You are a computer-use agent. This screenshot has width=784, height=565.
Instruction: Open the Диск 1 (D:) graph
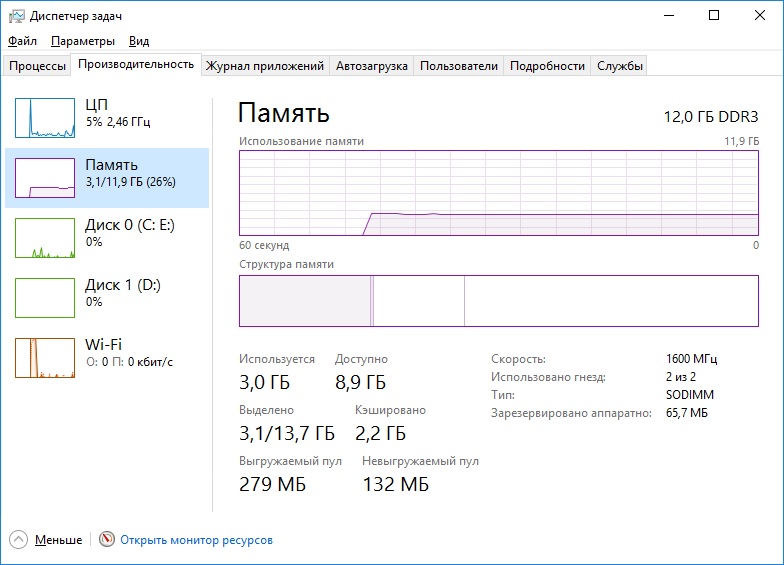(x=45, y=297)
